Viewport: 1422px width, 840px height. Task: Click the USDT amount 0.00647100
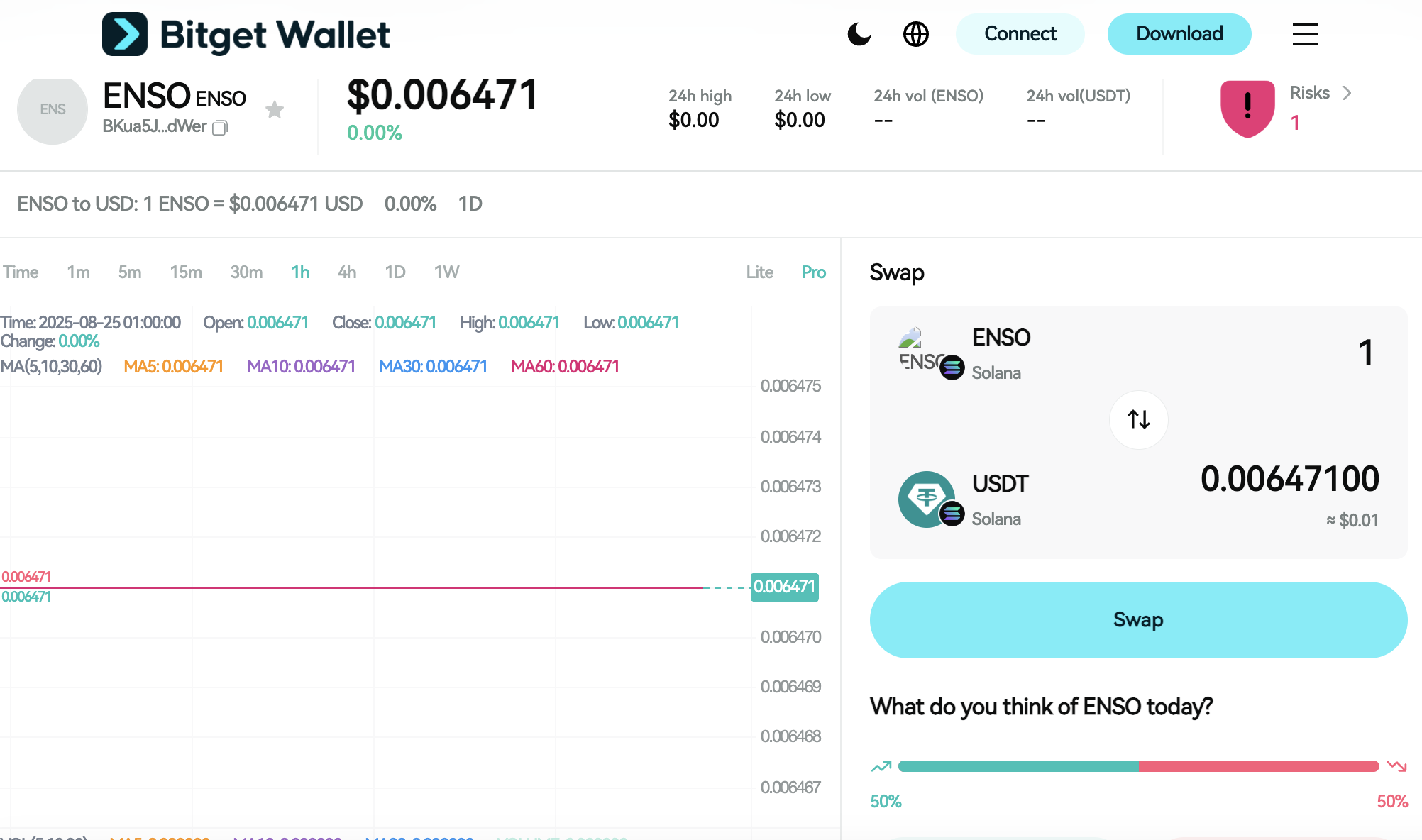[1289, 479]
